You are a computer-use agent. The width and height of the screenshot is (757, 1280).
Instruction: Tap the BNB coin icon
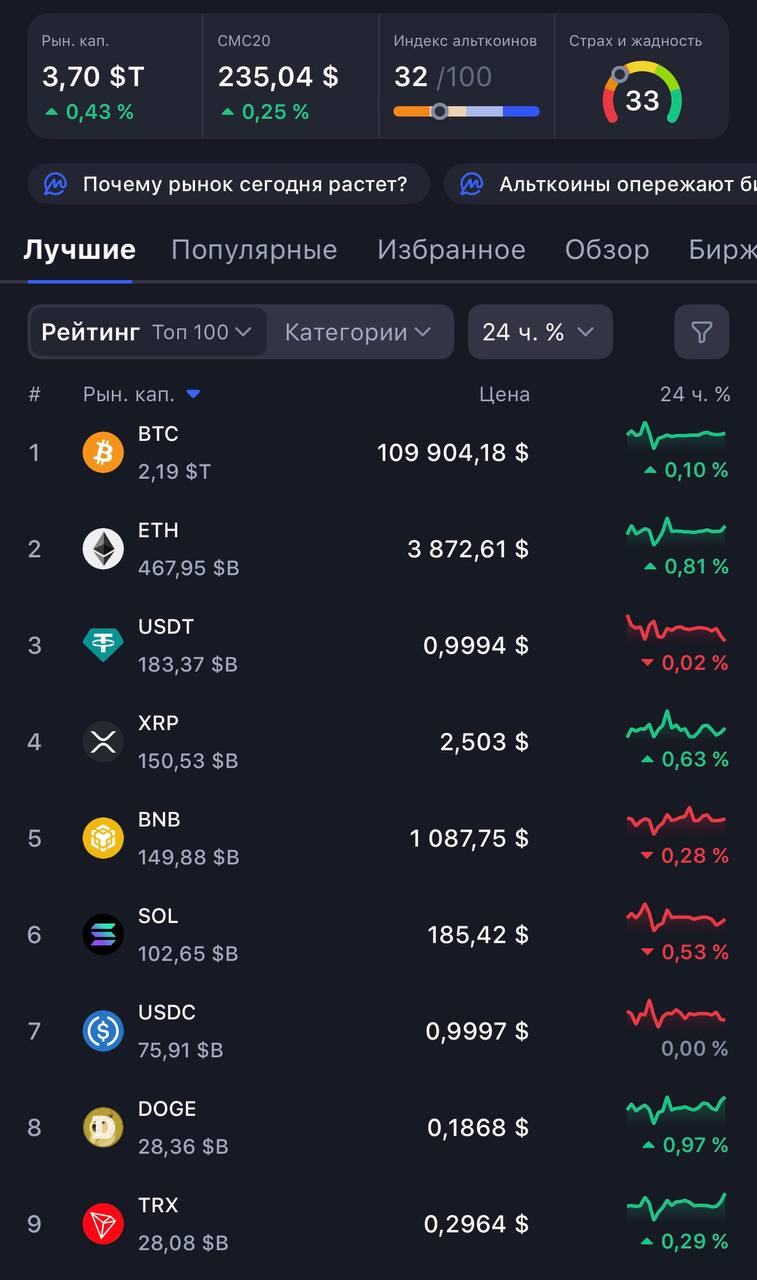pos(103,838)
